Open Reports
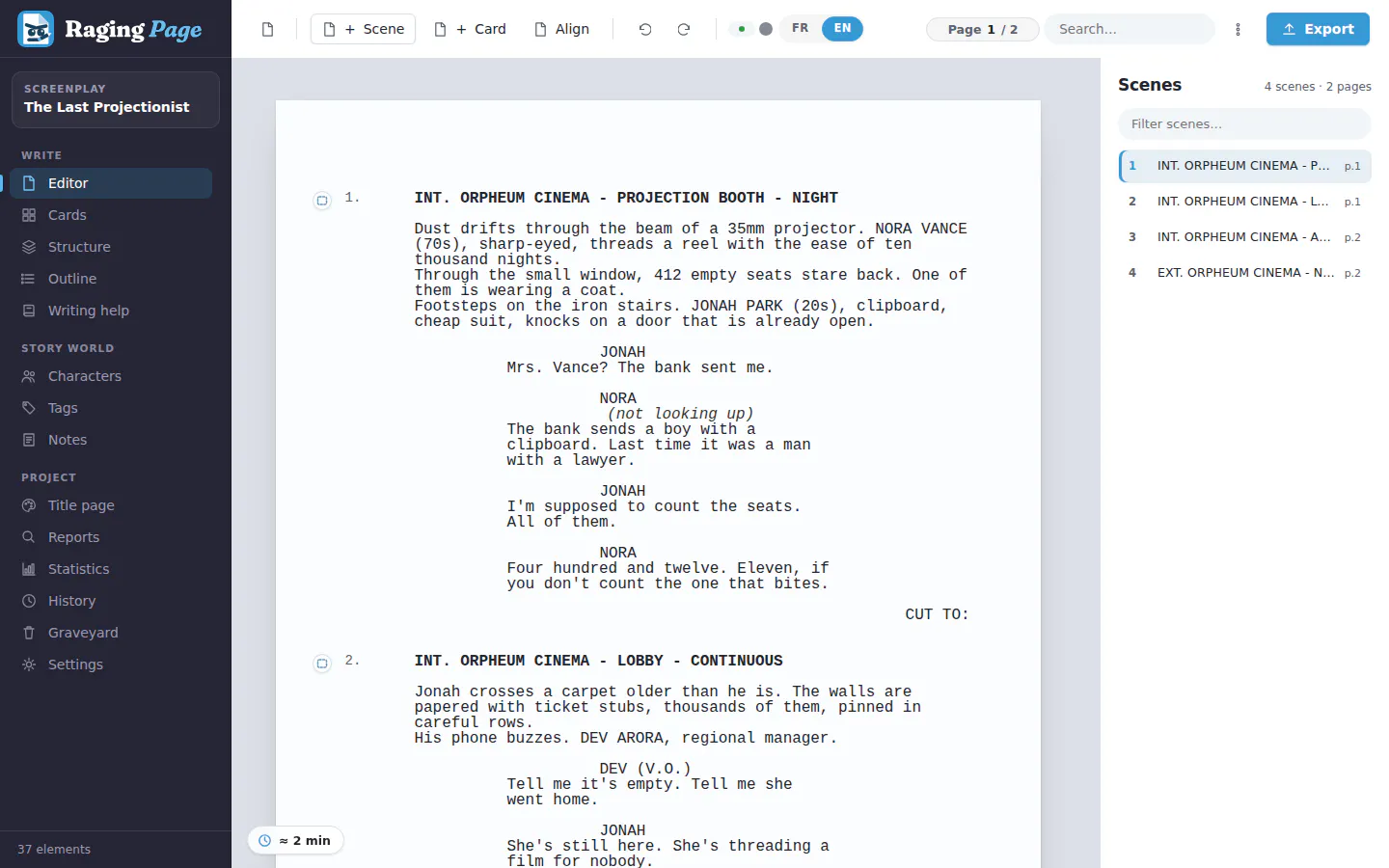The height and width of the screenshot is (868, 1389). coord(111,537)
